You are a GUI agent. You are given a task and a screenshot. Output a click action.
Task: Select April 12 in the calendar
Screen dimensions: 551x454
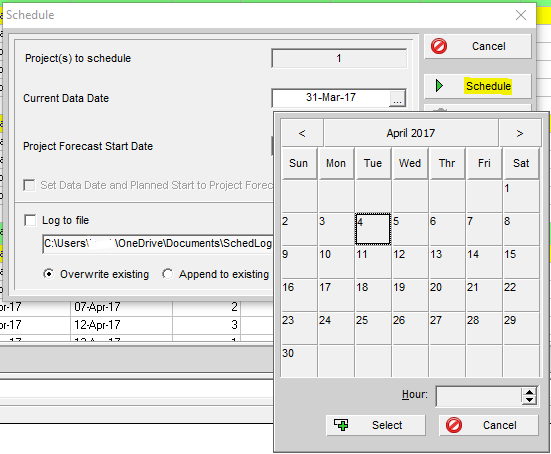click(410, 262)
